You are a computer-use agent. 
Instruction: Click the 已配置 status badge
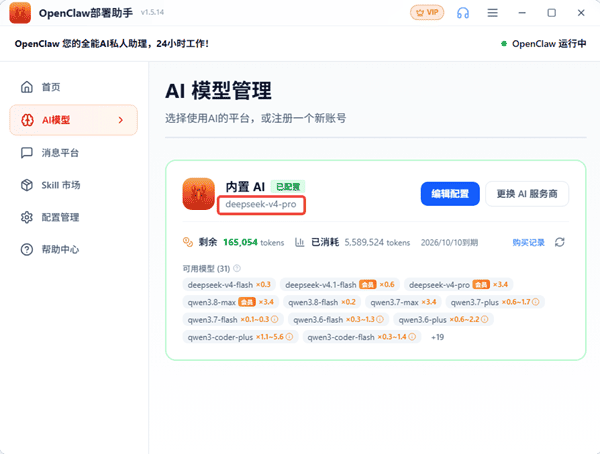point(288,186)
